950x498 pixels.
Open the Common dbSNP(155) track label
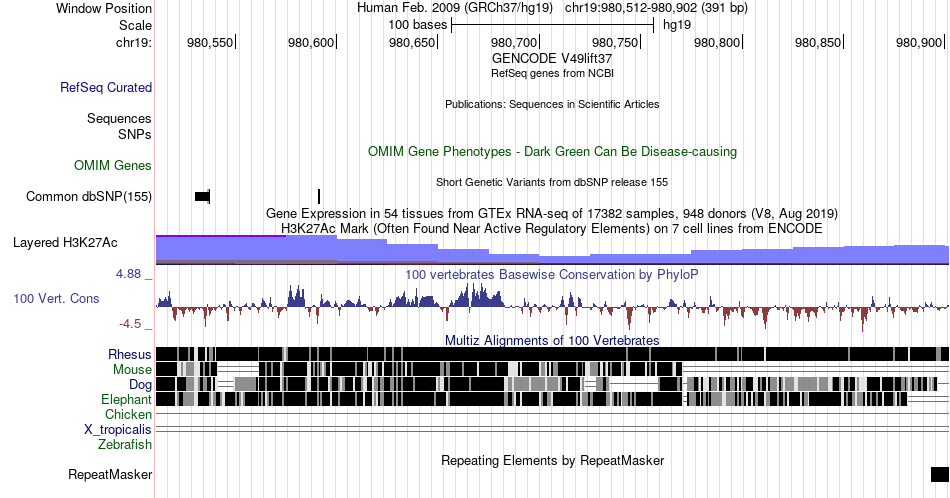tap(89, 196)
